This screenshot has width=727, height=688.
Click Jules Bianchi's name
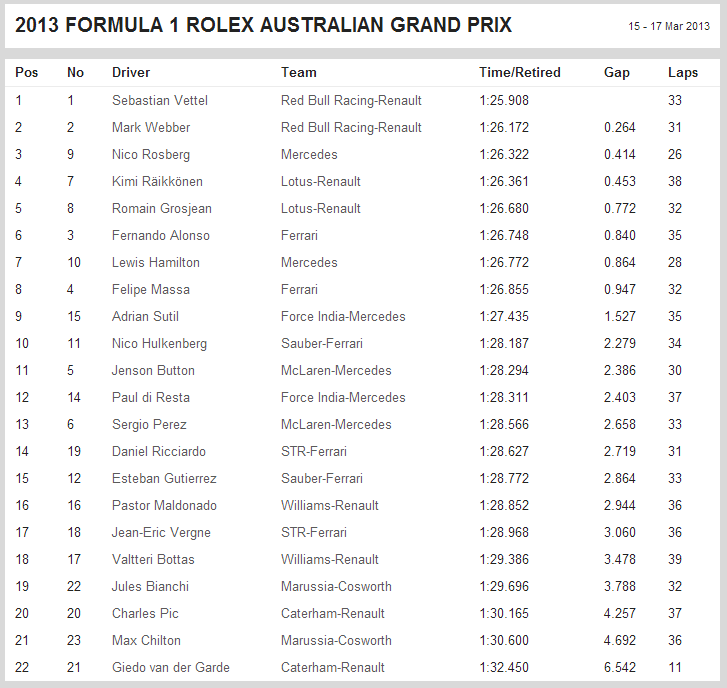(150, 586)
